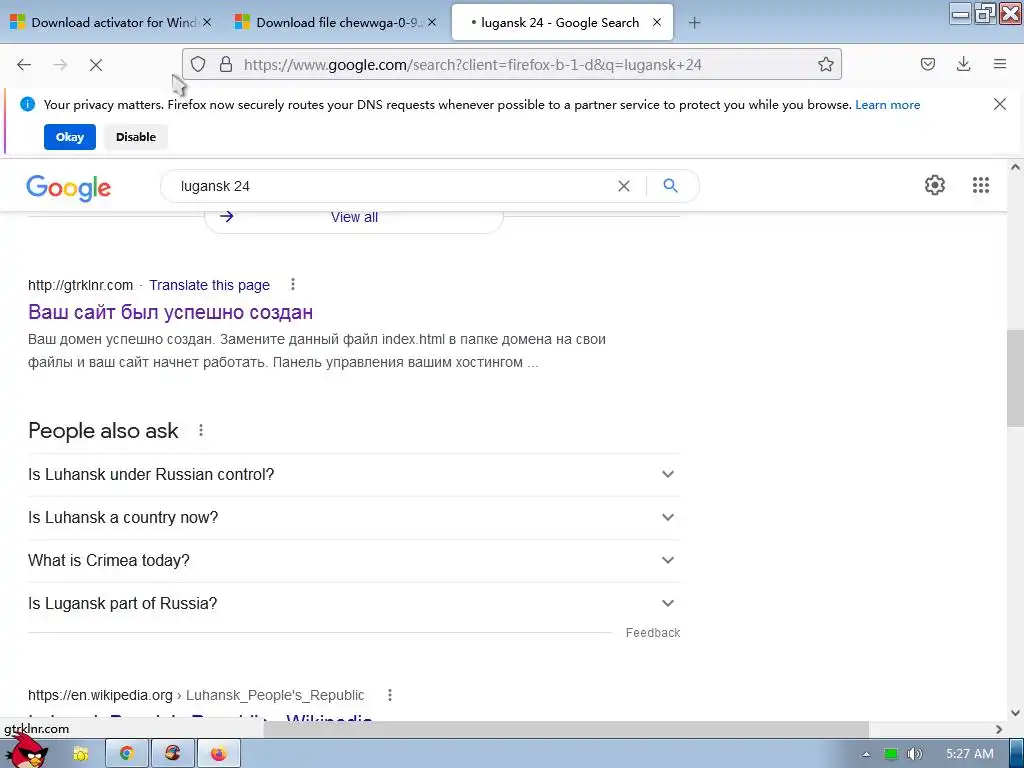Click the scrollbar down arrow
Screen dimensions: 1024x768
[x=1015, y=713]
